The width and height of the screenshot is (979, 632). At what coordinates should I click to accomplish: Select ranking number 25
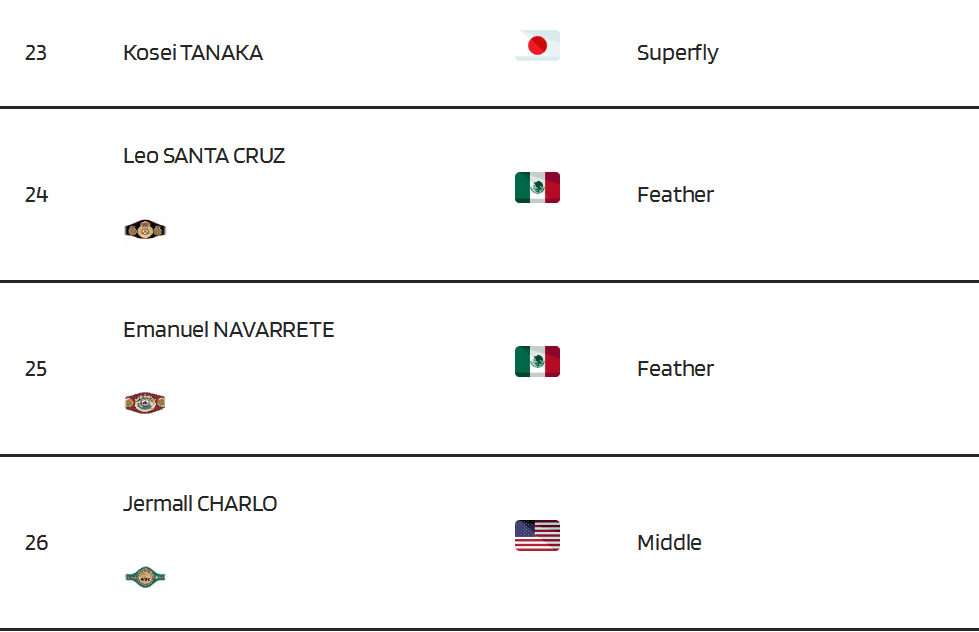pos(36,368)
